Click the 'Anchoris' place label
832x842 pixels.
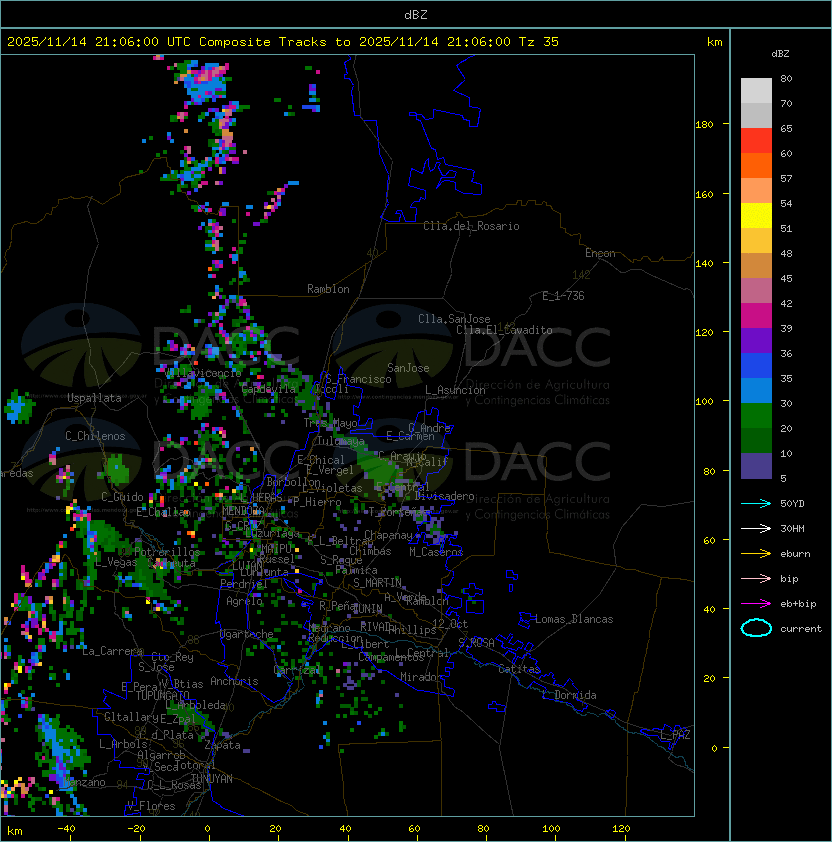coord(234,681)
